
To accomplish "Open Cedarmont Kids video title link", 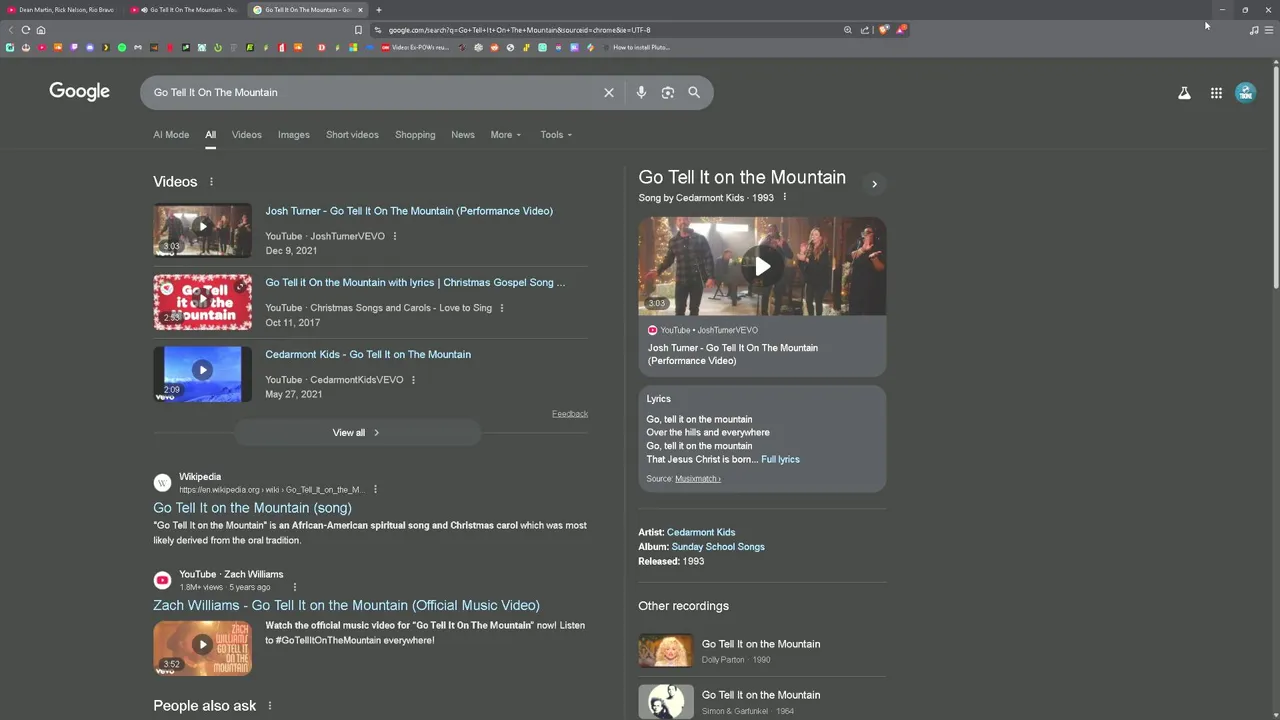I will [368, 355].
